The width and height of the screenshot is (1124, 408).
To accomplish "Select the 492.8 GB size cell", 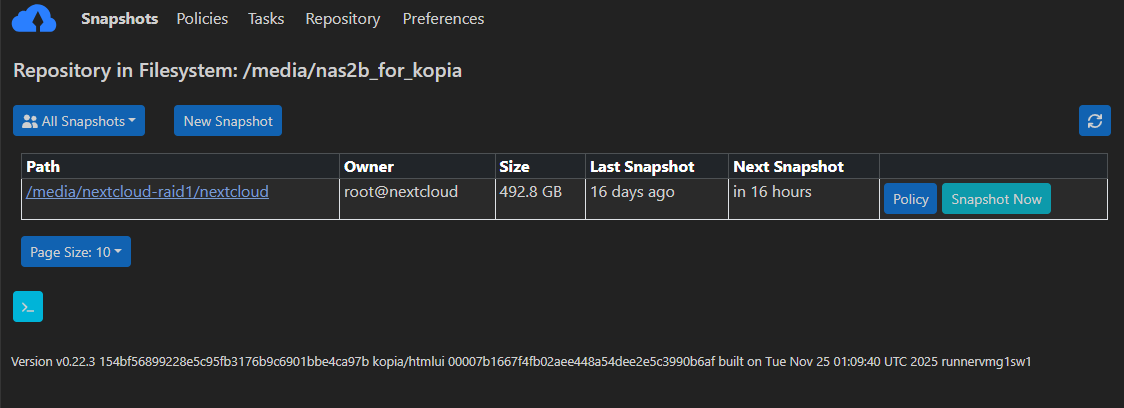I will (x=540, y=199).
